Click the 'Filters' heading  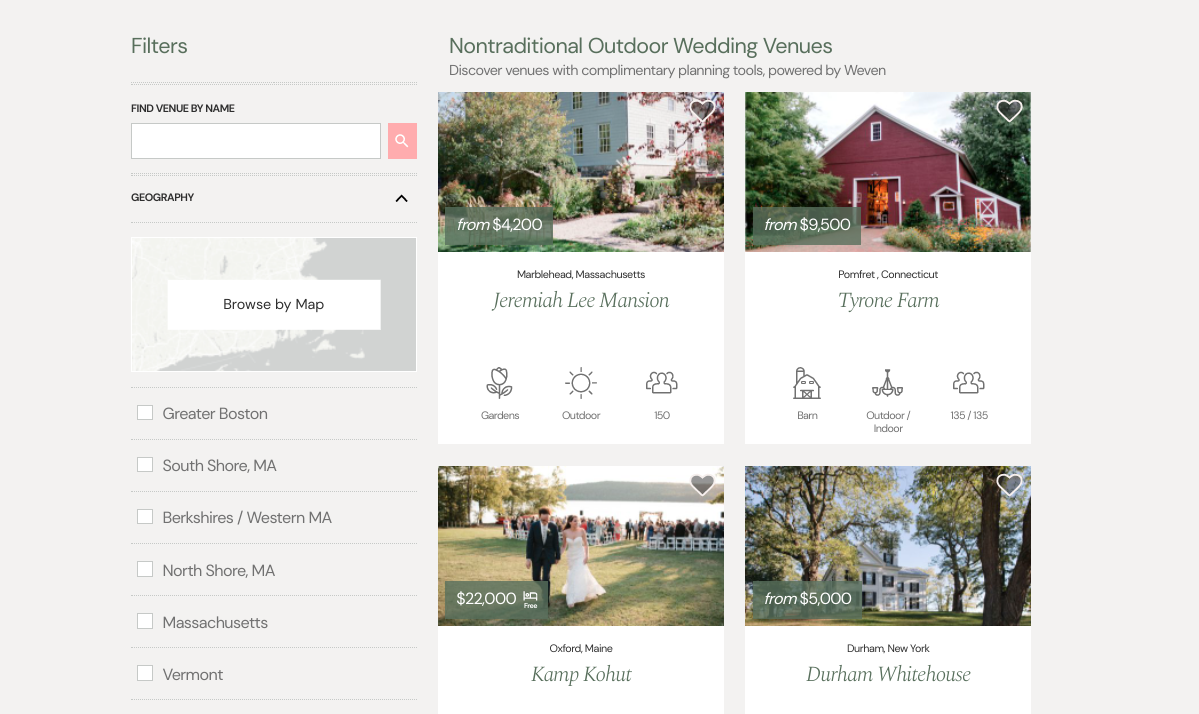point(159,47)
